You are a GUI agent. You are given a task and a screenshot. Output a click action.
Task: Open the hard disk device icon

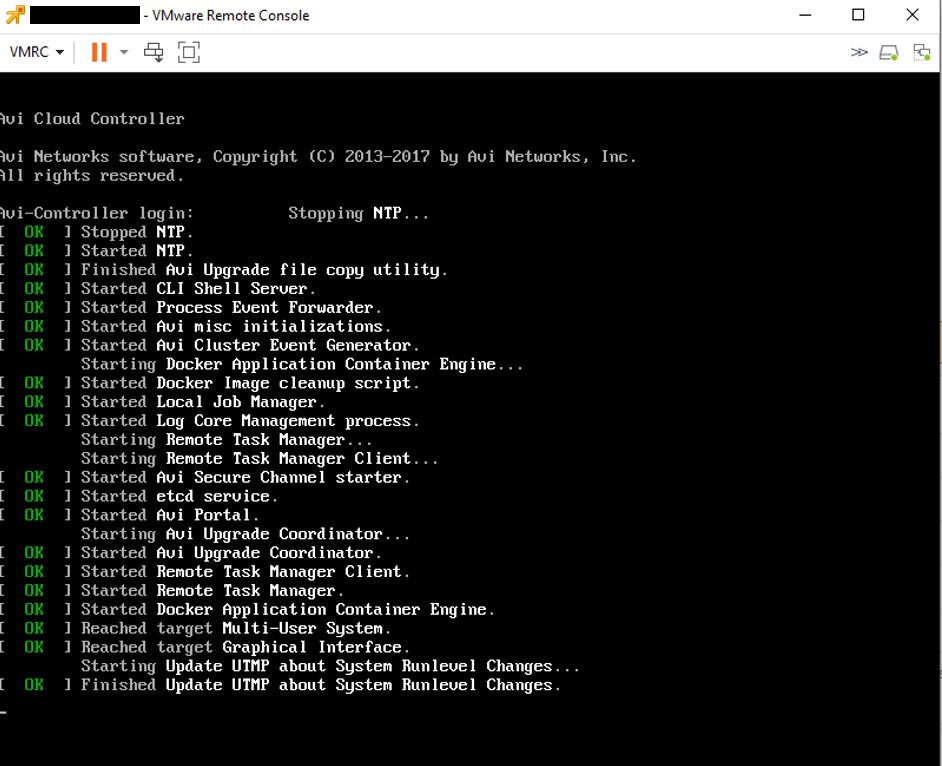click(889, 53)
